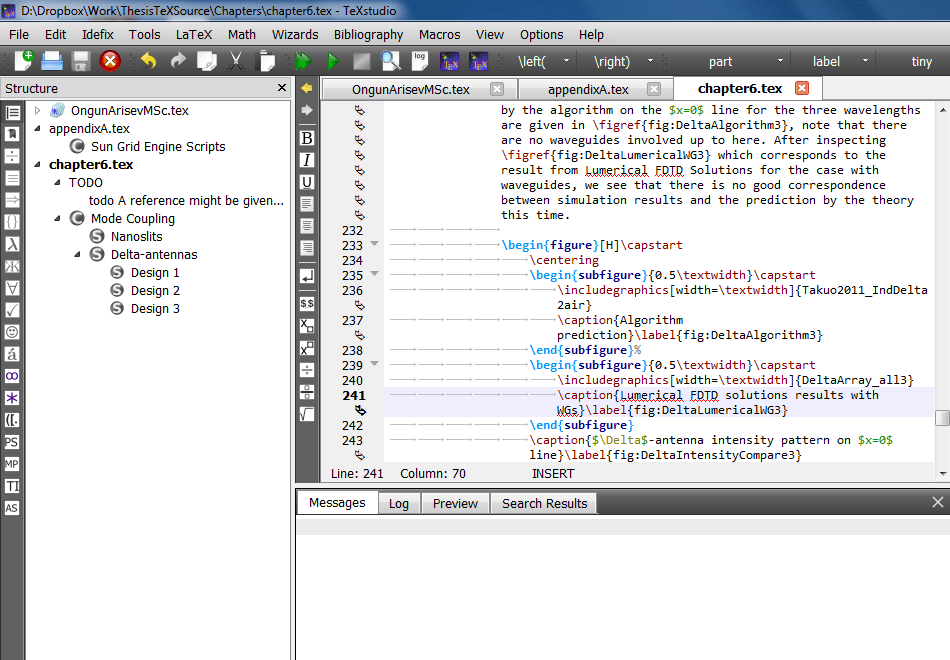This screenshot has height=660, width=950.
Task: Collapse chapter6.tex tree node
Action: (38, 164)
